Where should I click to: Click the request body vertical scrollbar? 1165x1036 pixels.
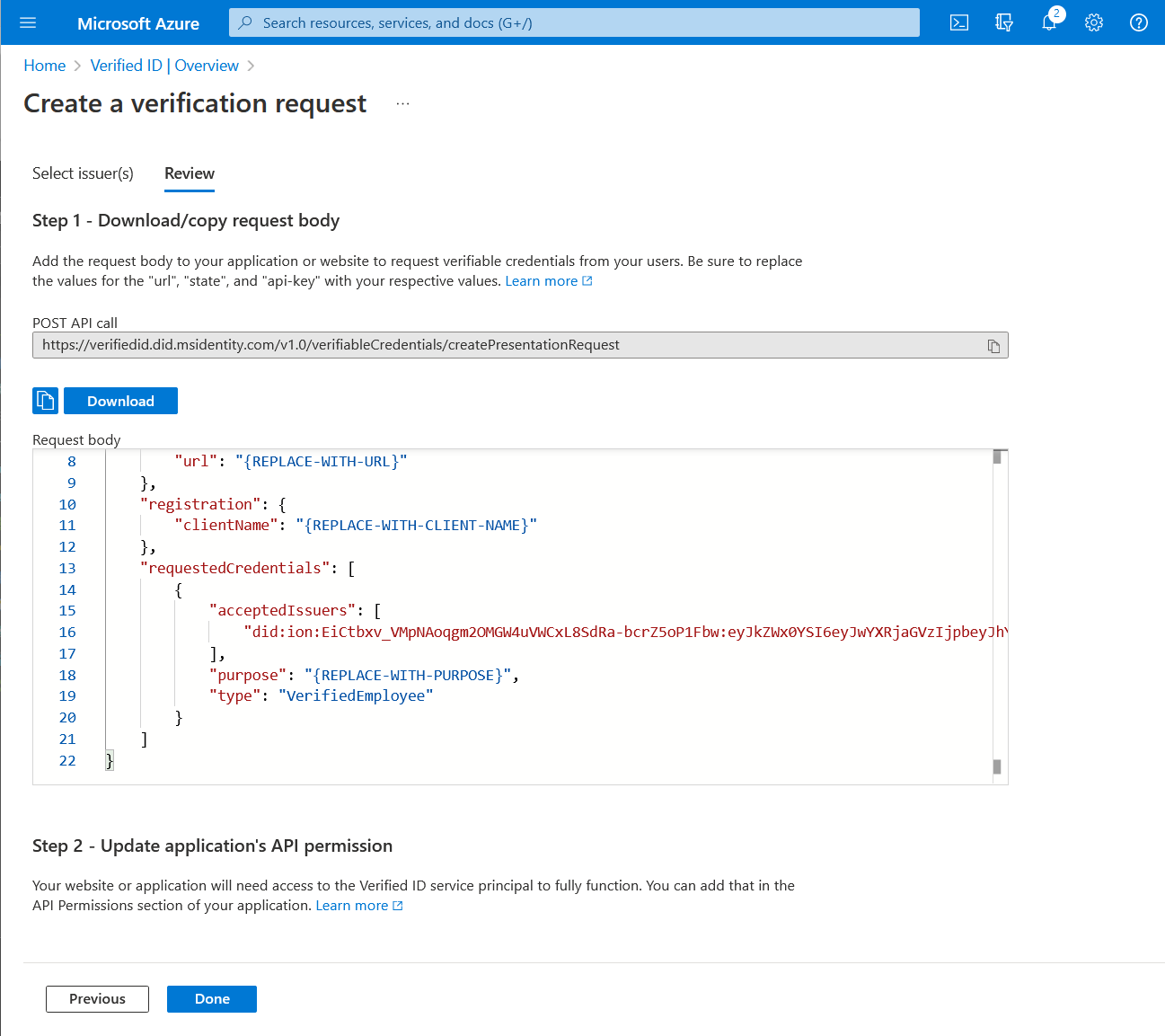pyautogui.click(x=997, y=615)
